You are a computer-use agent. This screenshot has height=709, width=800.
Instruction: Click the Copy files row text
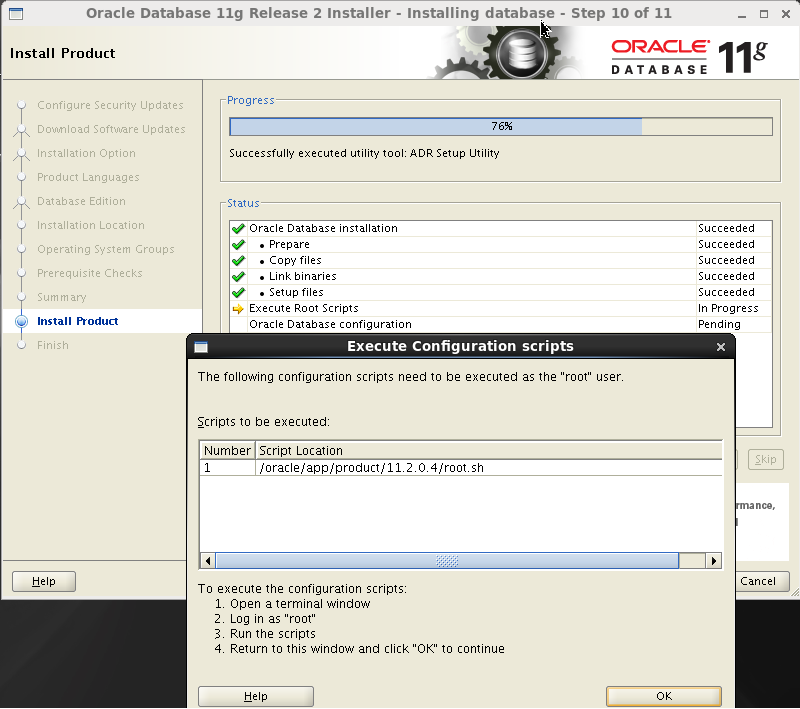[x=295, y=260]
